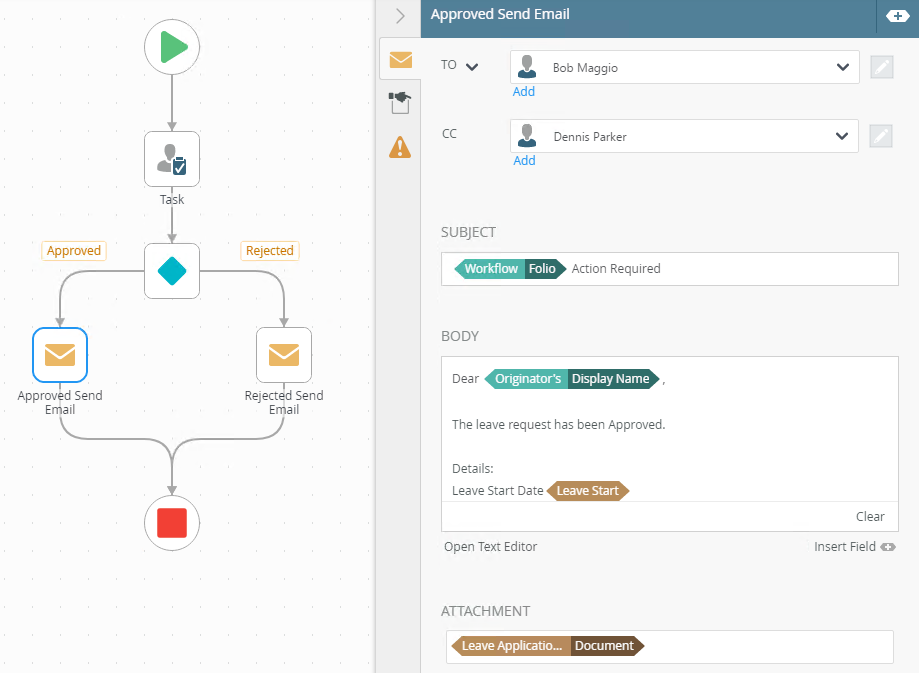Image resolution: width=919 pixels, height=673 pixels.
Task: Expand the TO recipient type dropdown
Action: click(472, 67)
